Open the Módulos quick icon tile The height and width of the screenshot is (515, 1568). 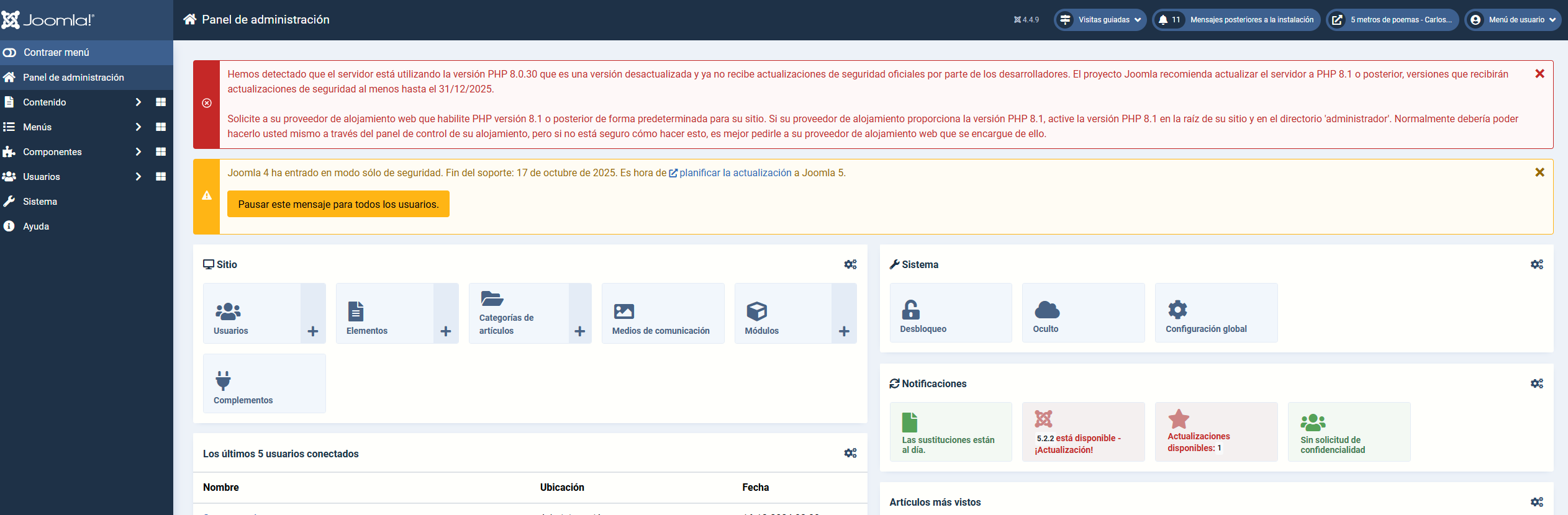pyautogui.click(x=783, y=313)
